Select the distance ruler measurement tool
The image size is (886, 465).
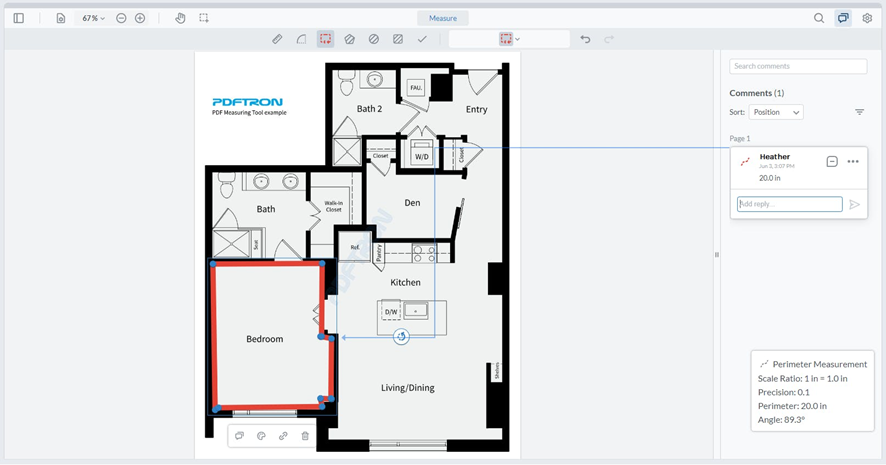[277, 39]
